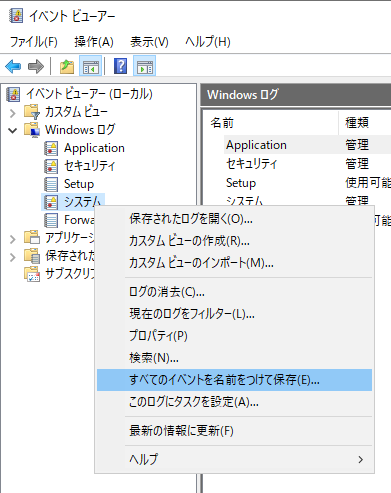391x493 pixels.
Task: Expand the アプリケーション tree node
Action: (13, 239)
